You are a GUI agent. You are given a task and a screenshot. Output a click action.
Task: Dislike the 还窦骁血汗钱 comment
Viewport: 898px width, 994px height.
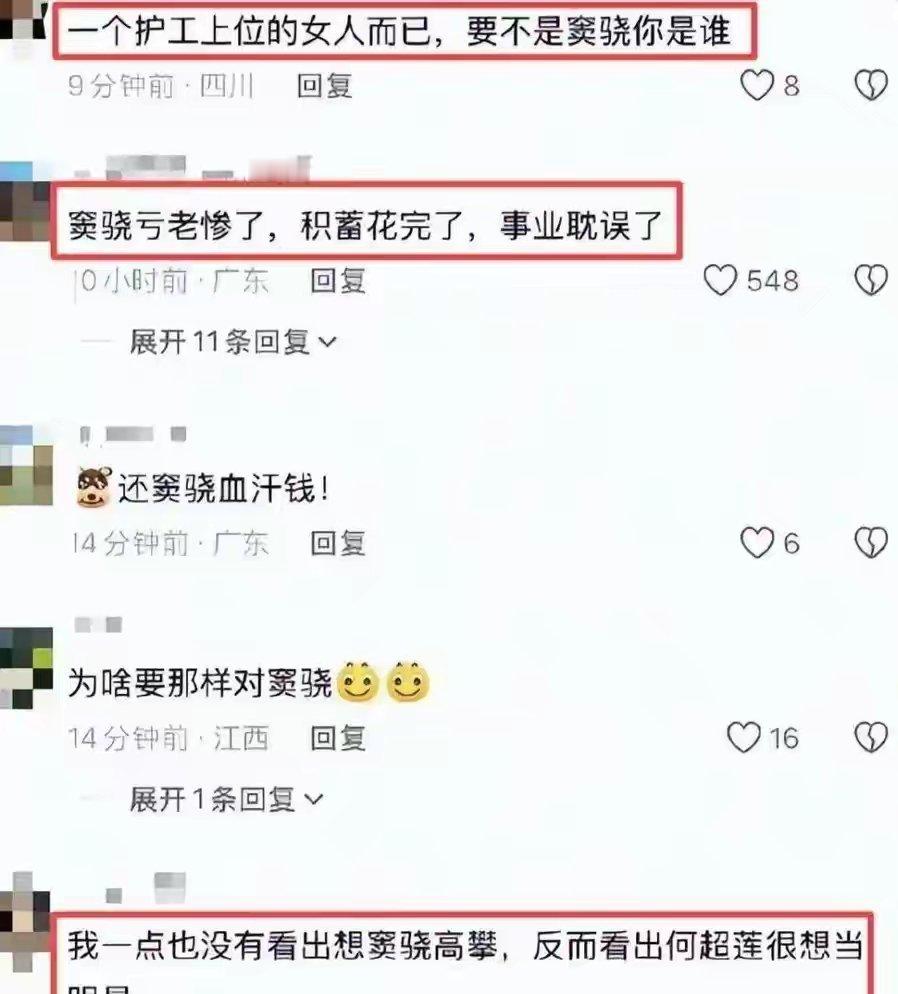(x=871, y=543)
